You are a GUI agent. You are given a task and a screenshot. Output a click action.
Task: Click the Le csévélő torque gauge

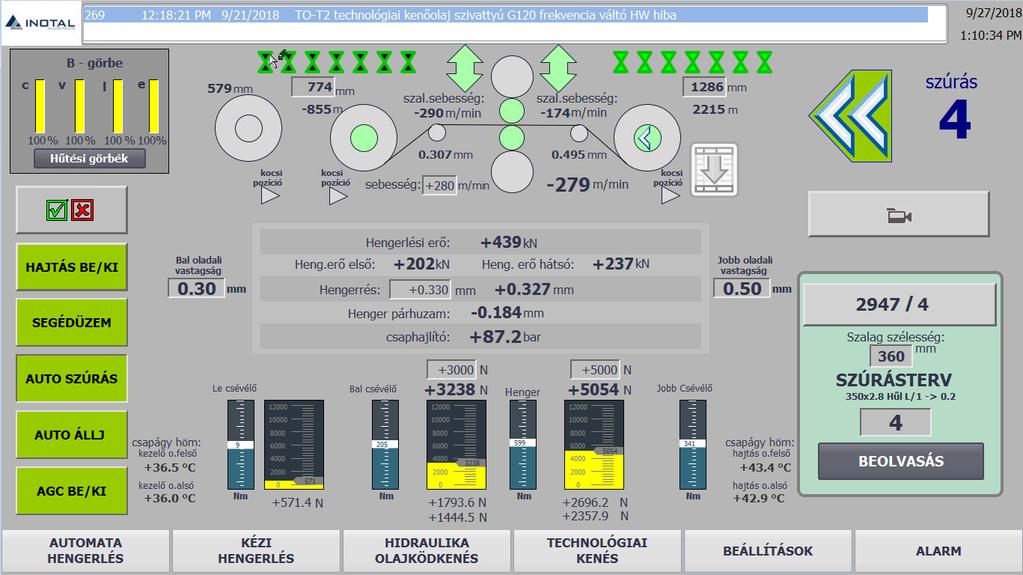coord(241,444)
